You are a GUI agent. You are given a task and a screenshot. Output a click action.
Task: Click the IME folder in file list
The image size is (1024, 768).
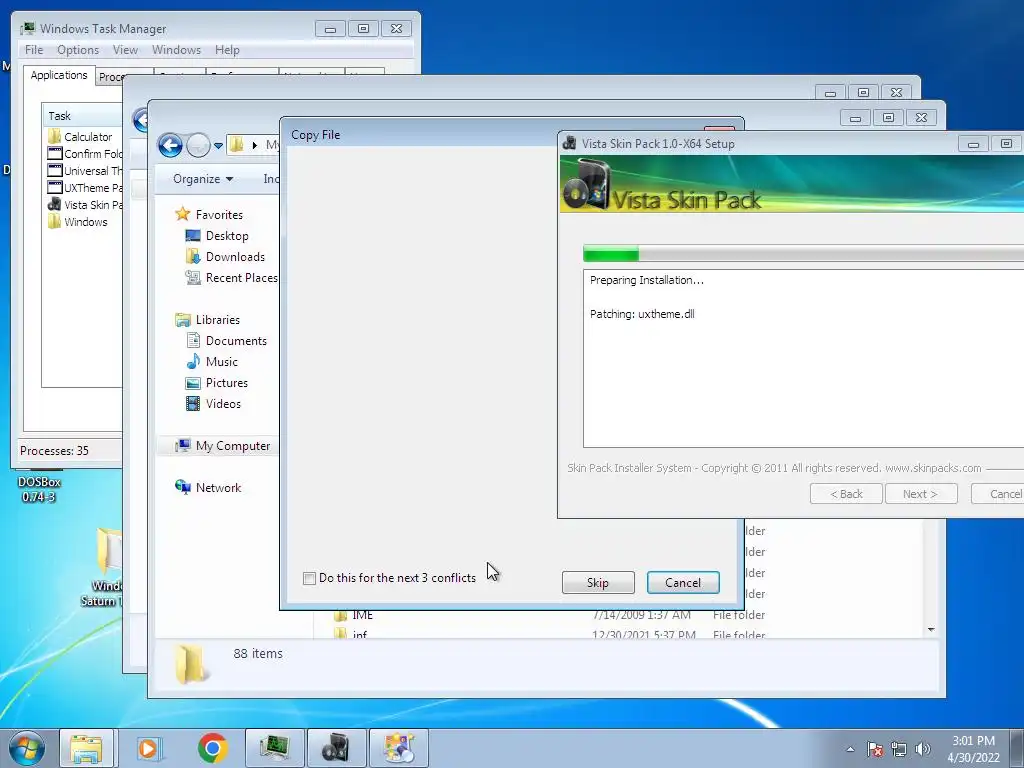tap(353, 615)
